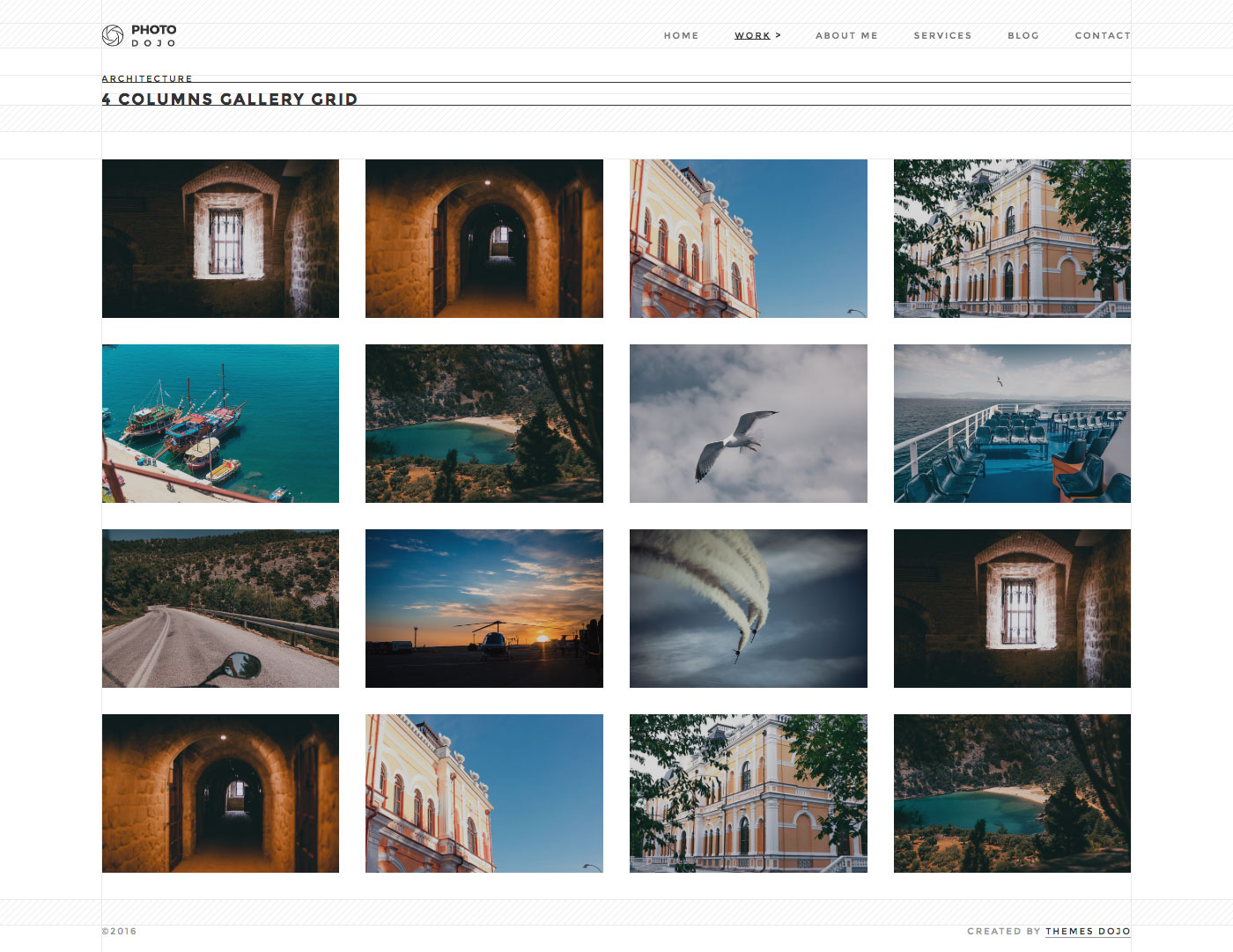Open the helicopter at sunset photo

(x=484, y=609)
